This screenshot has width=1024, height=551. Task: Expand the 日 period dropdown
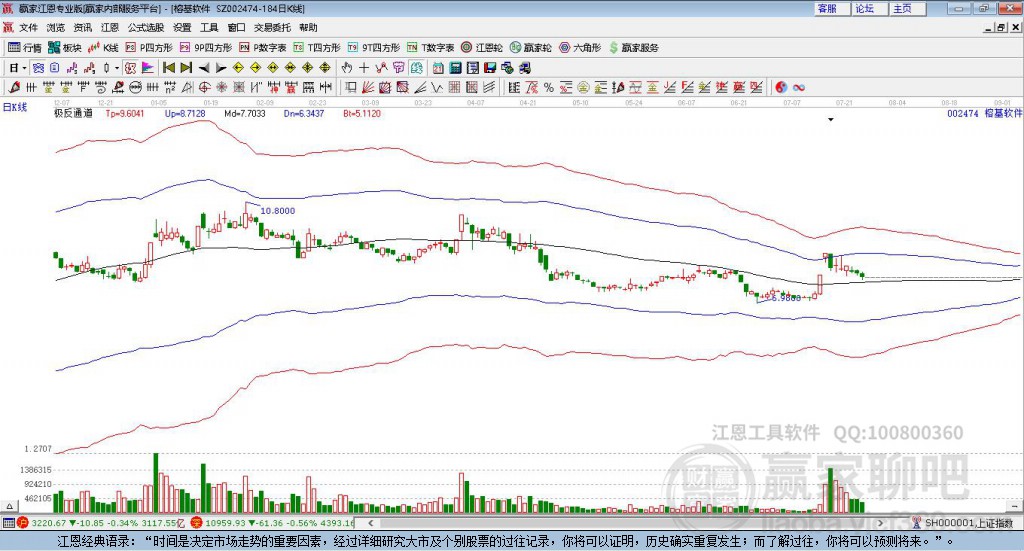coord(24,68)
